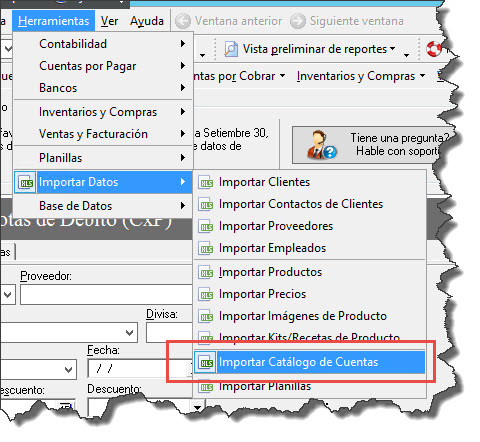The width and height of the screenshot is (480, 442).
Task: Open the Ver menu
Action: (x=109, y=21)
